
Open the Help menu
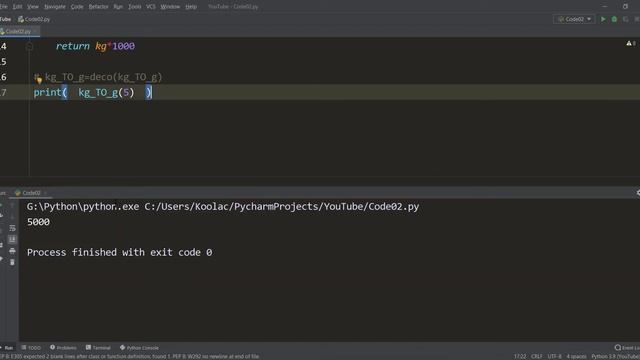click(191, 7)
